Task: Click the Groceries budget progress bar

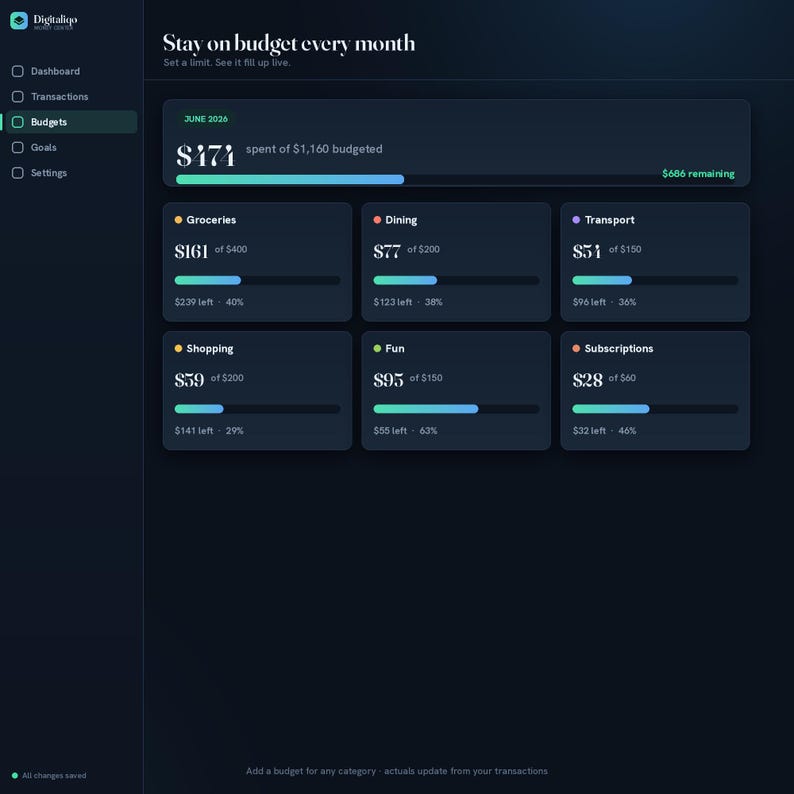Action: 257,280
